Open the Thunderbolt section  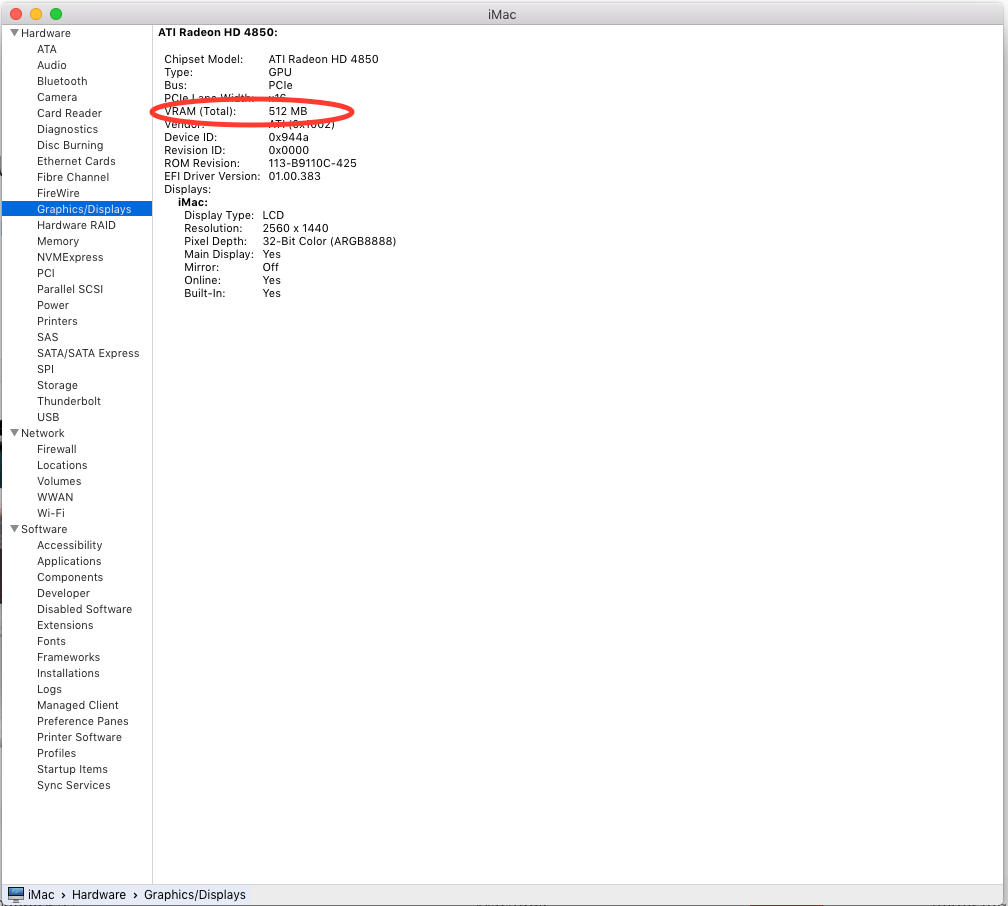(x=68, y=401)
